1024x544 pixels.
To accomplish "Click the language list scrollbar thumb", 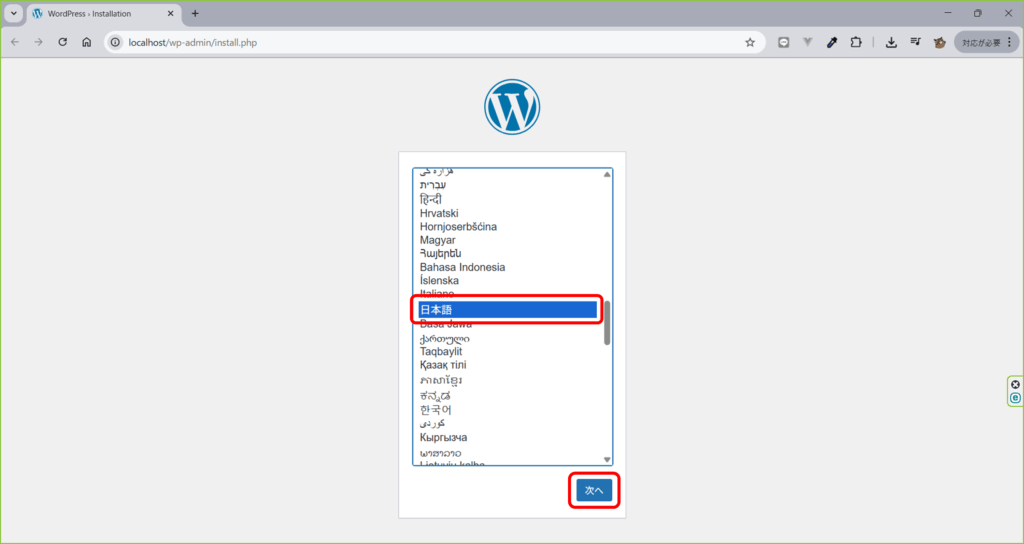I will tap(607, 323).
